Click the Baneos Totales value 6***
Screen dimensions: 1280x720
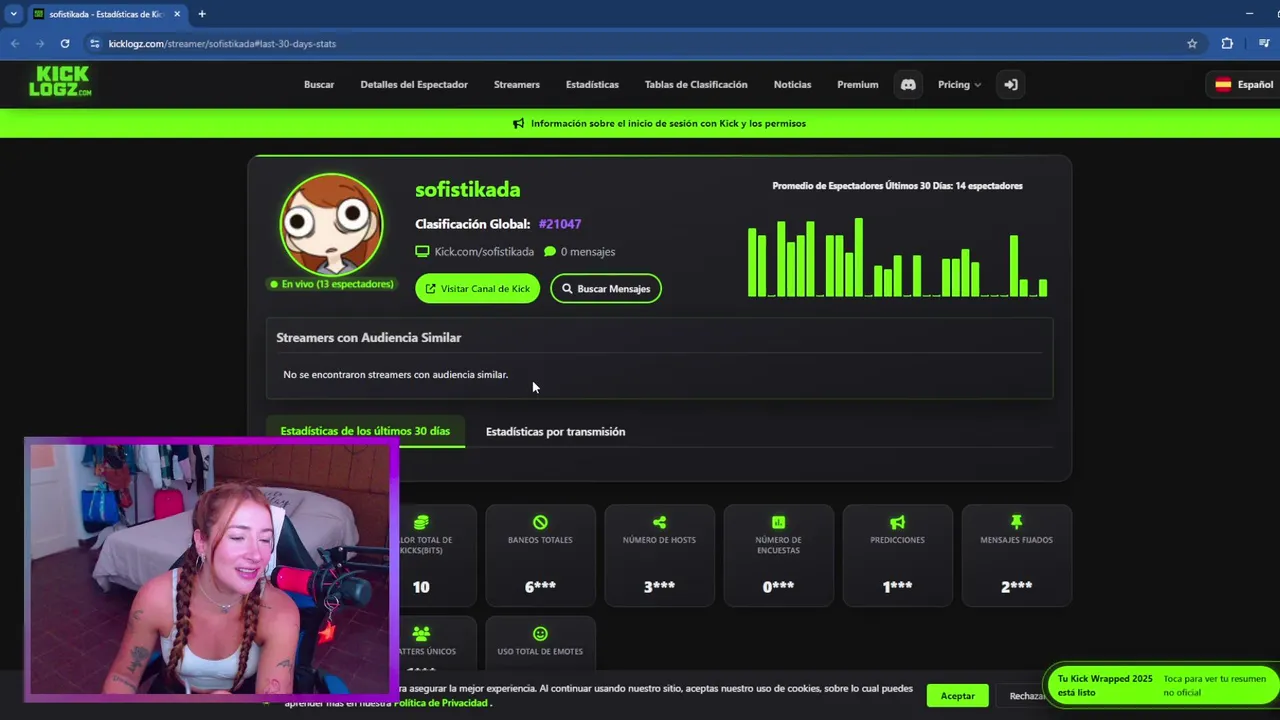tap(540, 587)
